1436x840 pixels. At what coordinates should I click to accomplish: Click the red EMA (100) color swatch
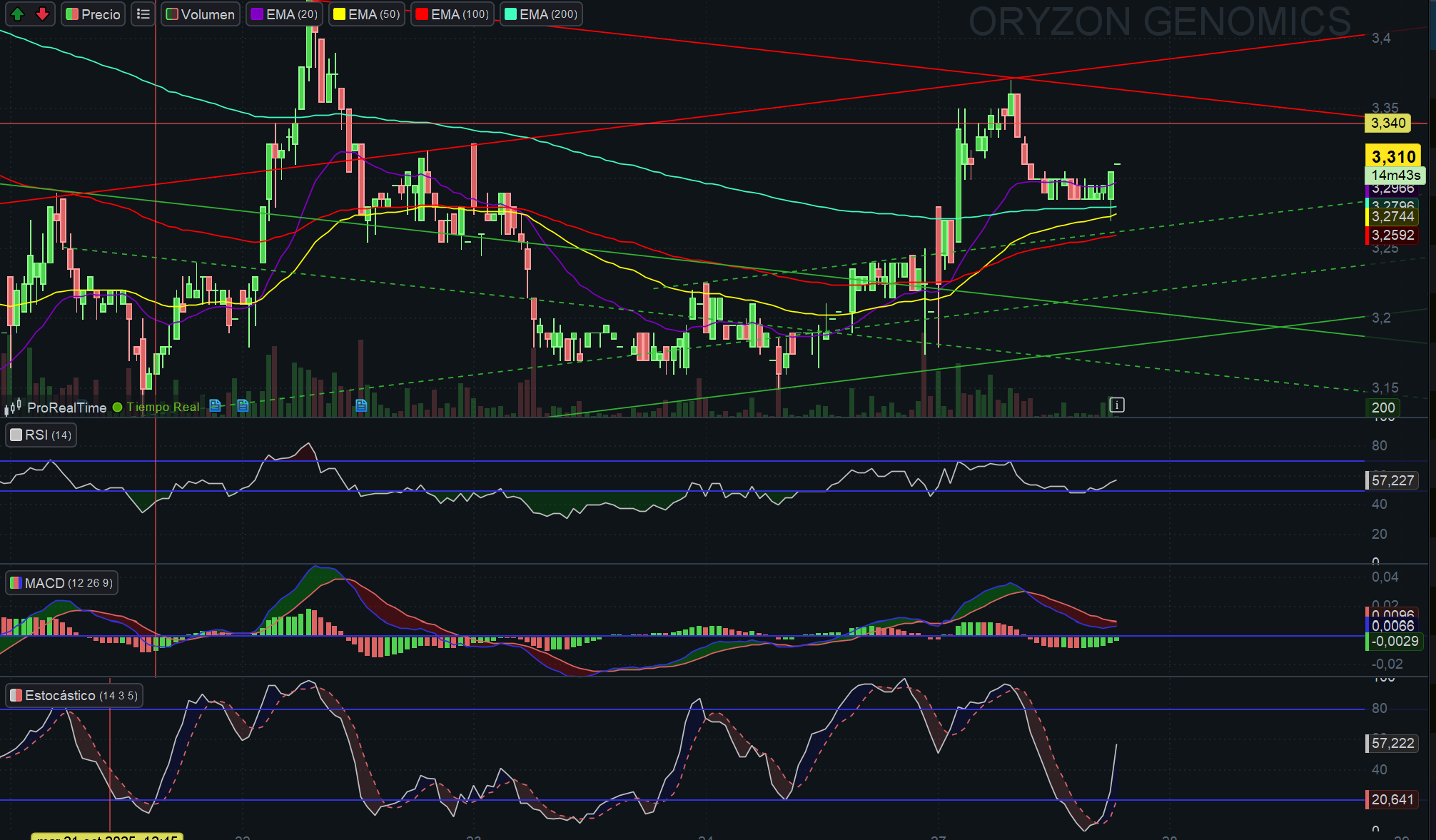tap(422, 14)
